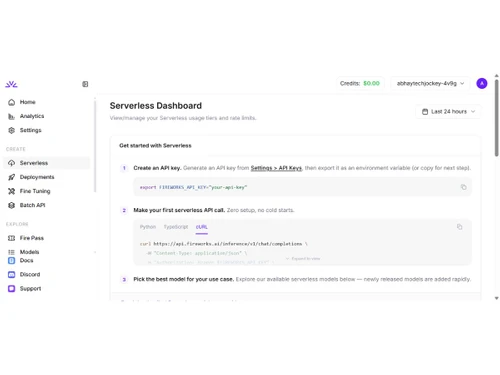Switch to the TypeScript tab
The width and height of the screenshot is (500, 375).
tap(176, 227)
